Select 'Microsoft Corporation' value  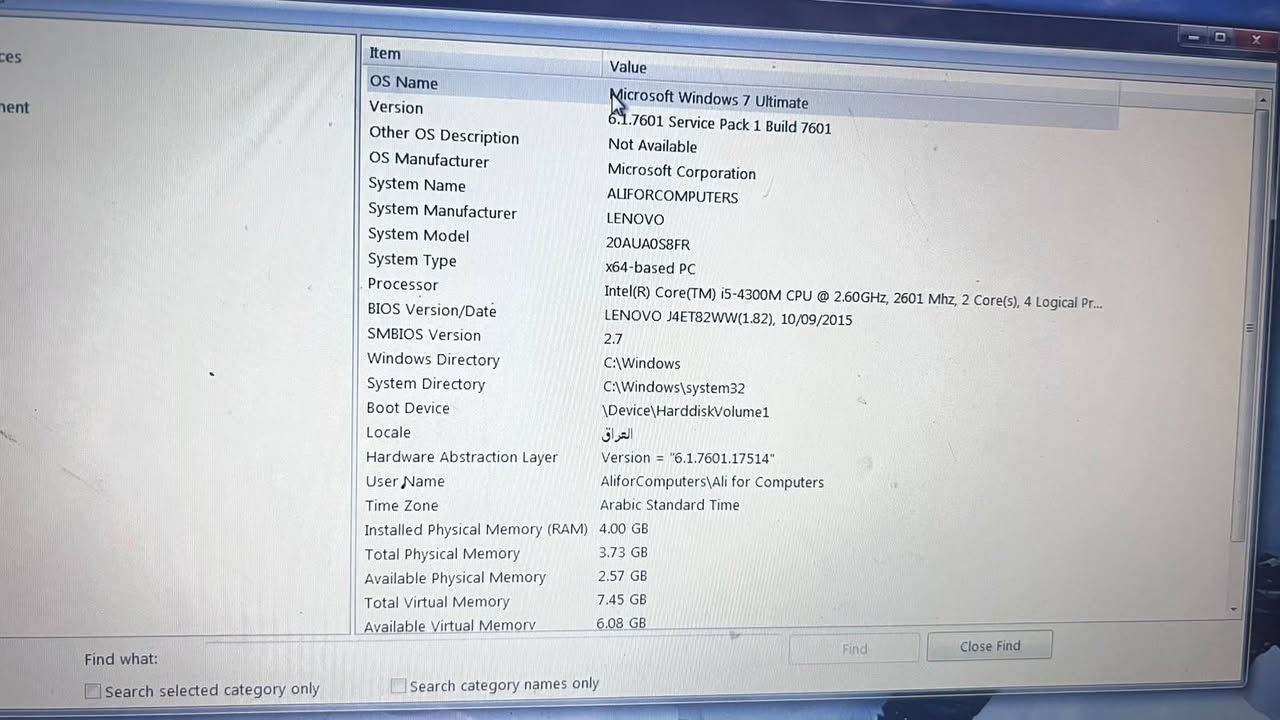point(682,172)
